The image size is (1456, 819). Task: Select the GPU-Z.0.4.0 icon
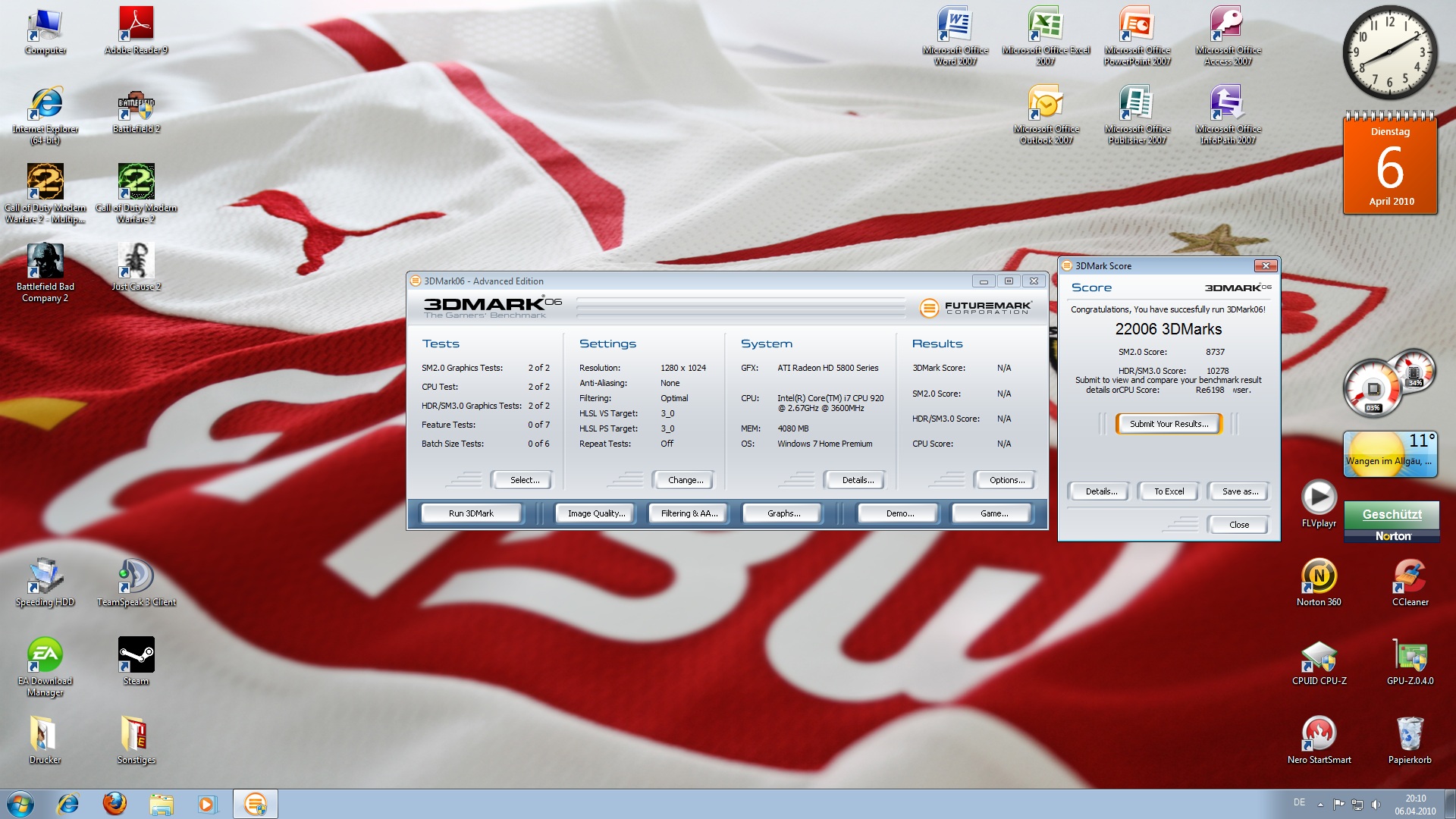point(1410,662)
